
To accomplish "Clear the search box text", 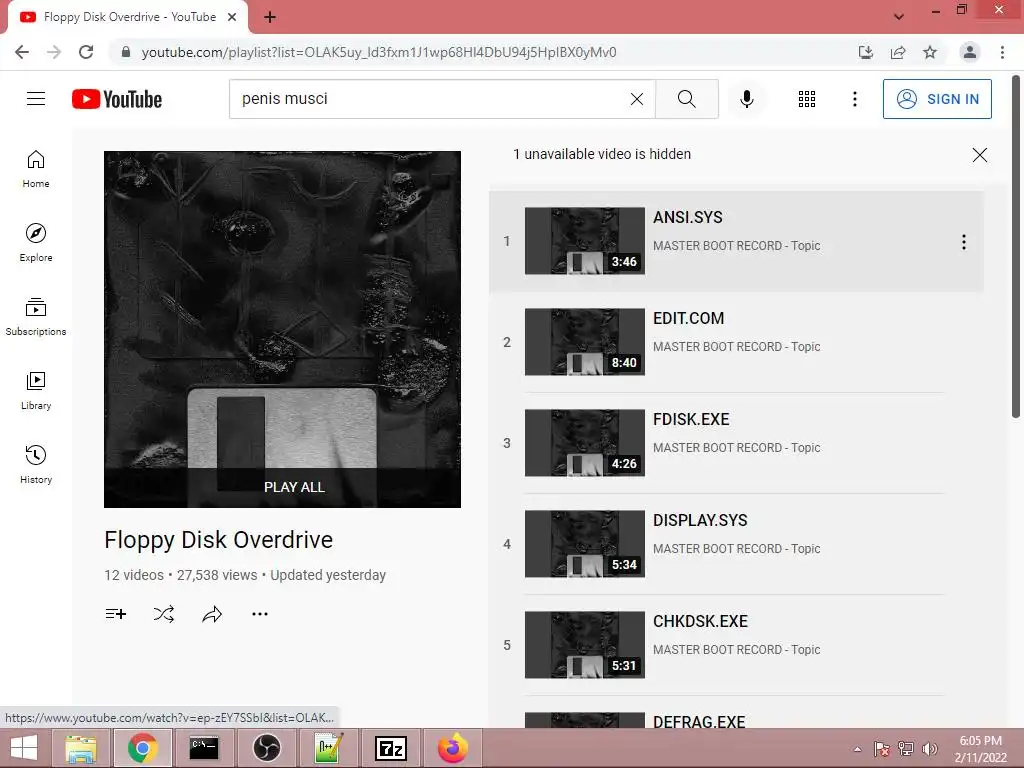I will 637,99.
